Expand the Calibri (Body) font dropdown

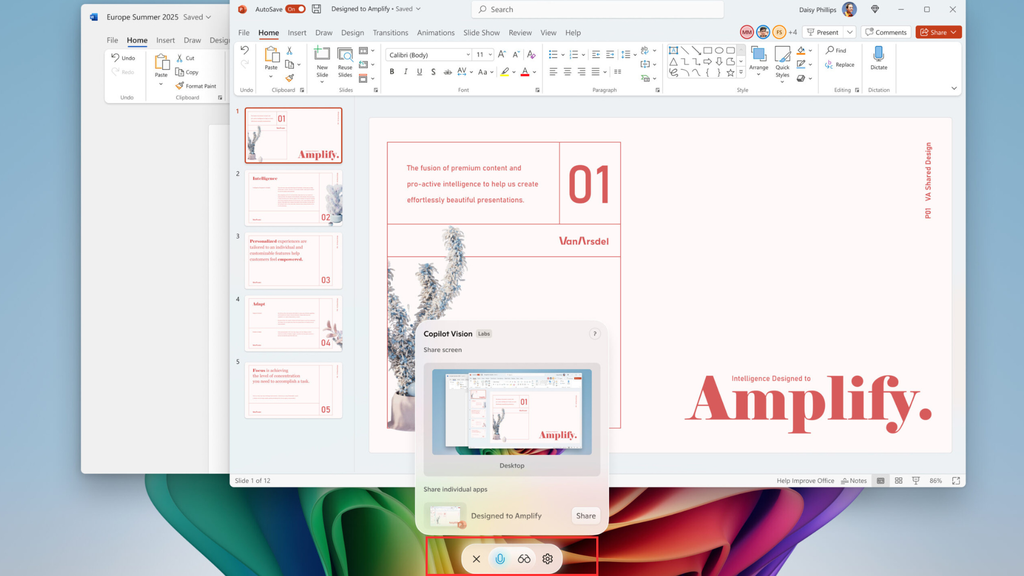pyautogui.click(x=467, y=55)
